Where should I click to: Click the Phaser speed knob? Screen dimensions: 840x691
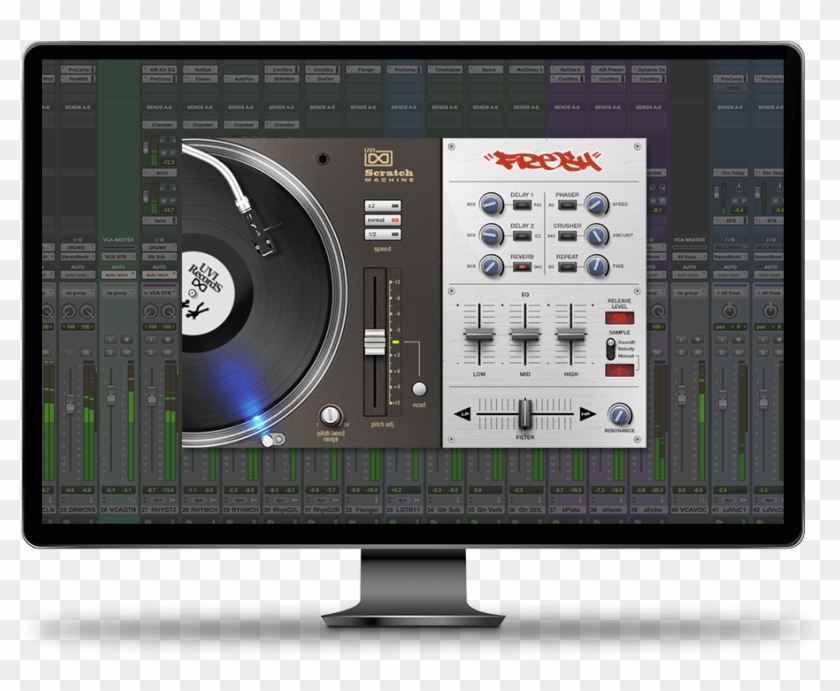[x=596, y=205]
